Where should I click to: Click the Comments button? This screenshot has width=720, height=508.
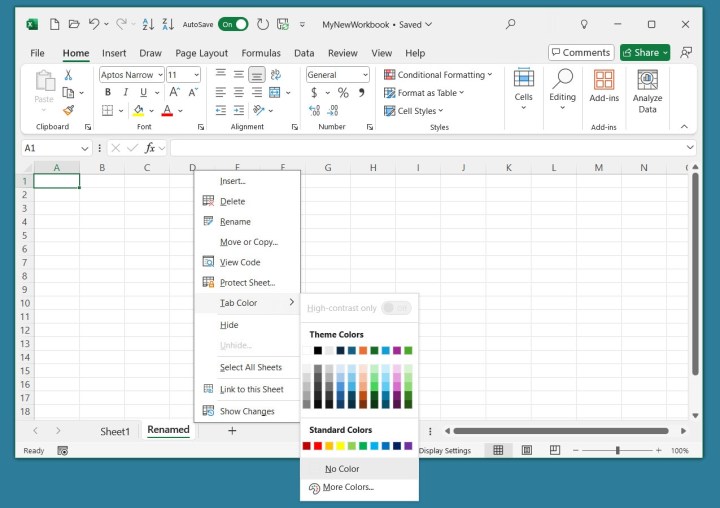pyautogui.click(x=581, y=53)
